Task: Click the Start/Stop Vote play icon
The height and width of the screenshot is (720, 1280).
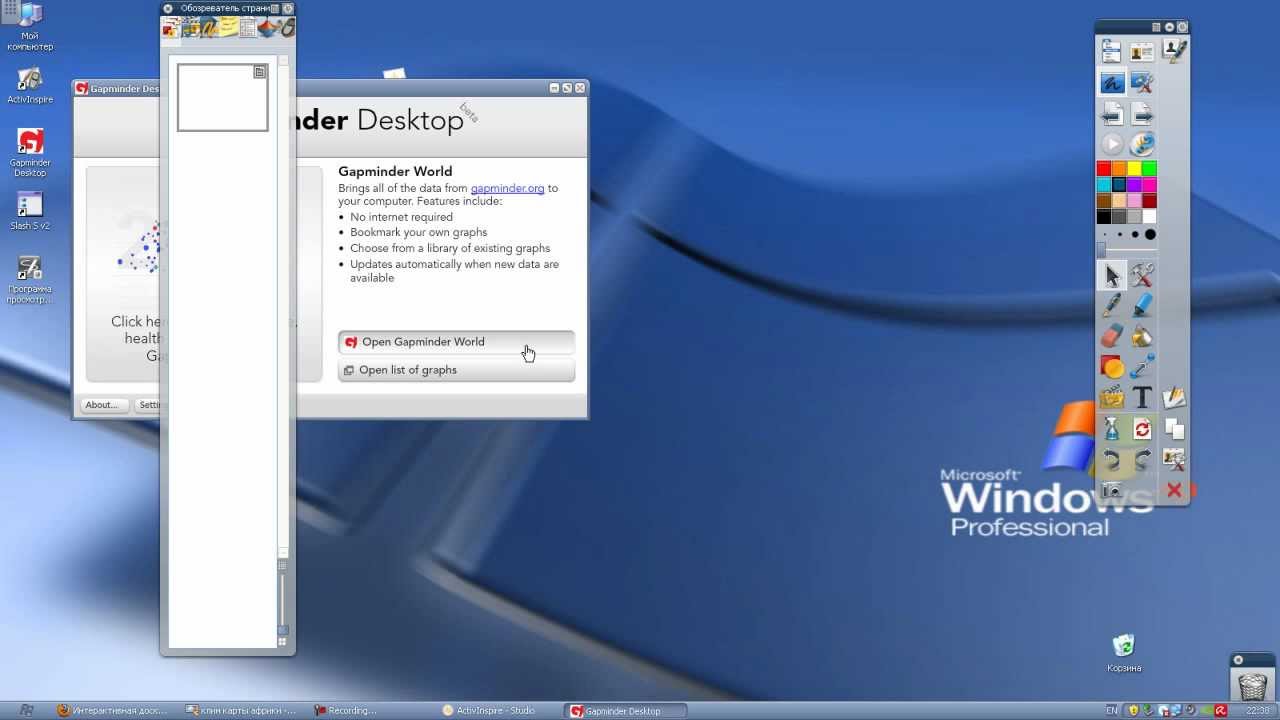Action: pyautogui.click(x=1111, y=144)
